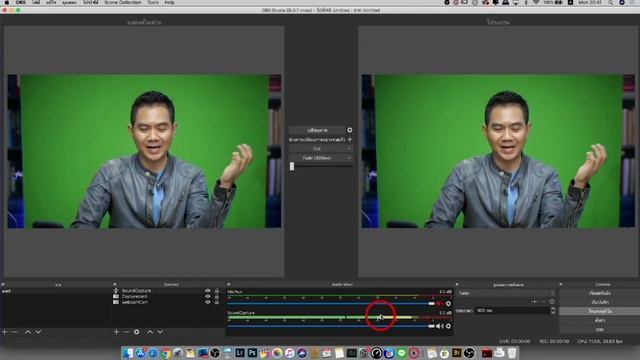Add a new scene with plus icon

[x=5, y=332]
